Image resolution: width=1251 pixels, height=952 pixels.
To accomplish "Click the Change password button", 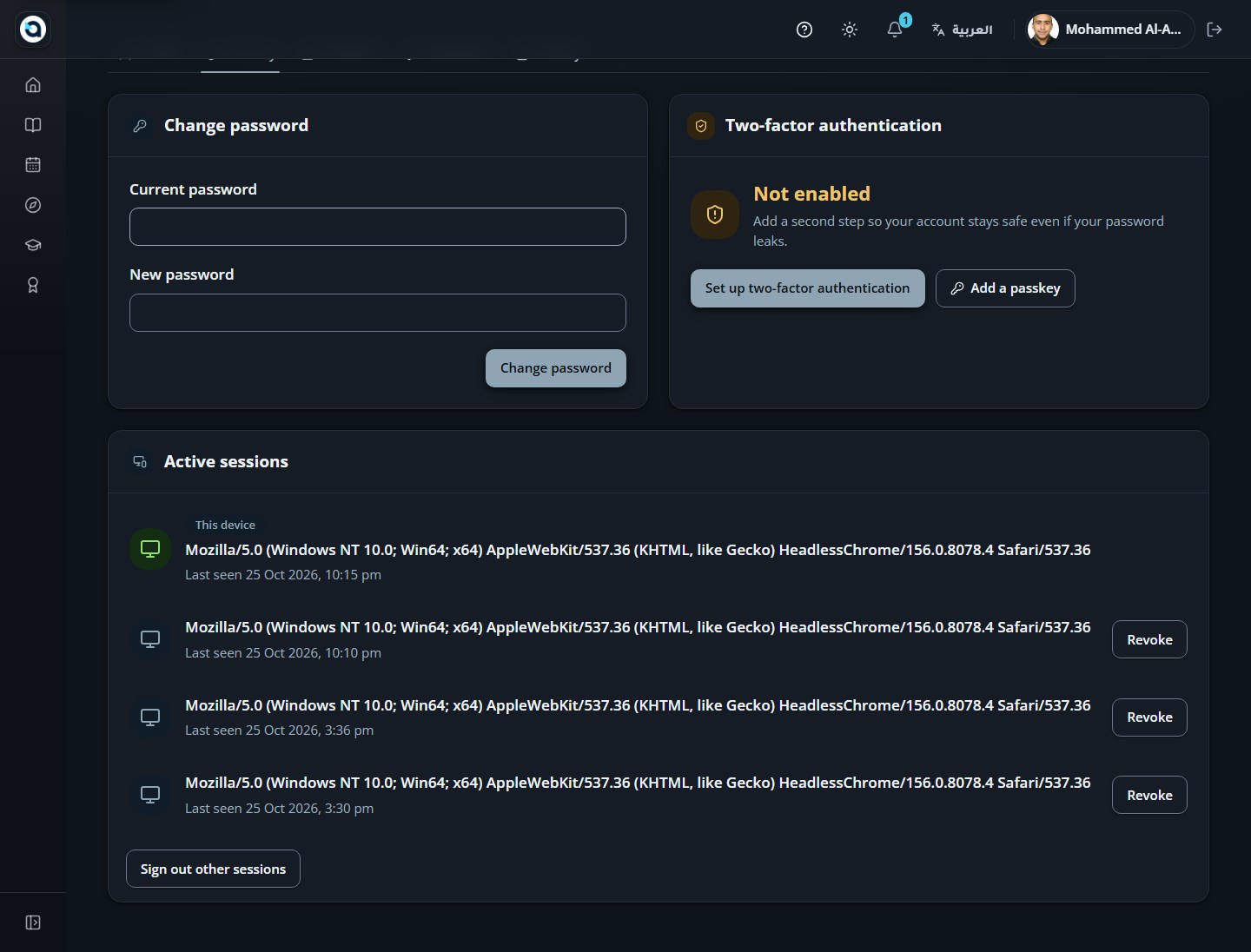I will [556, 368].
